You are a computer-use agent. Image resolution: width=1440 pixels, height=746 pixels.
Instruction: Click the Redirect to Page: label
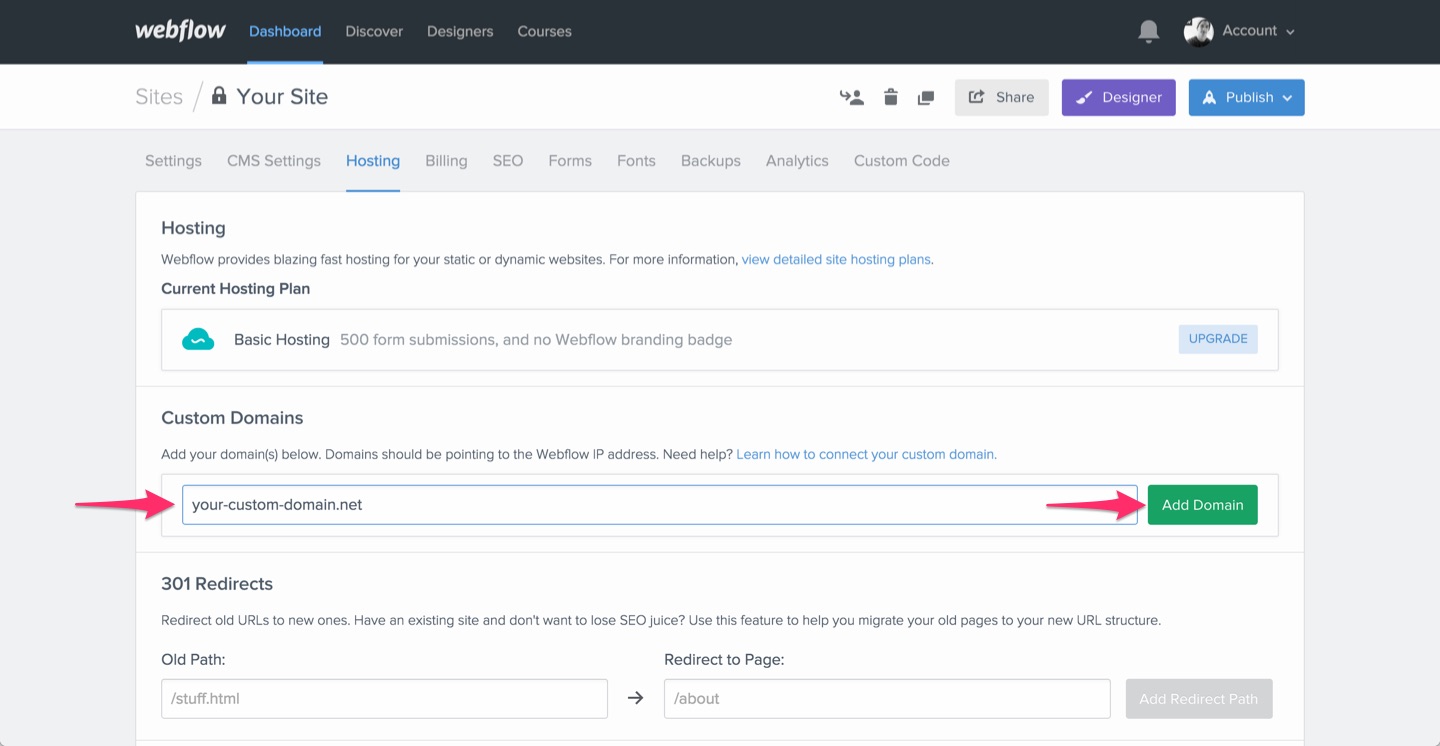pos(724,660)
